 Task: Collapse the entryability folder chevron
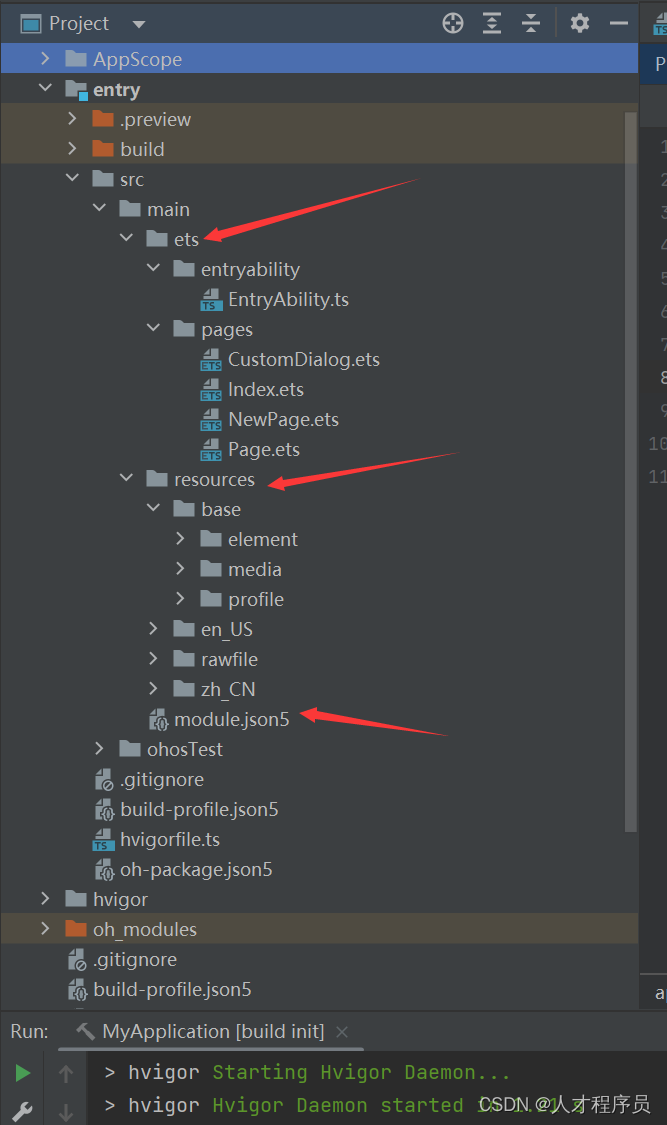[153, 268]
